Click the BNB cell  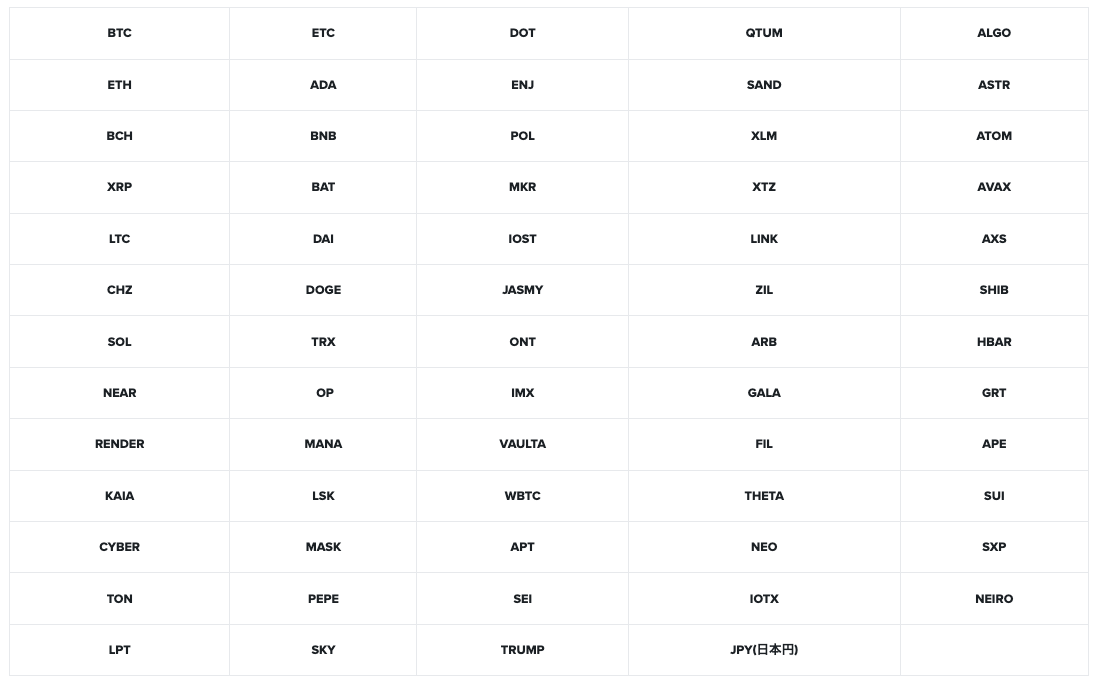point(323,136)
